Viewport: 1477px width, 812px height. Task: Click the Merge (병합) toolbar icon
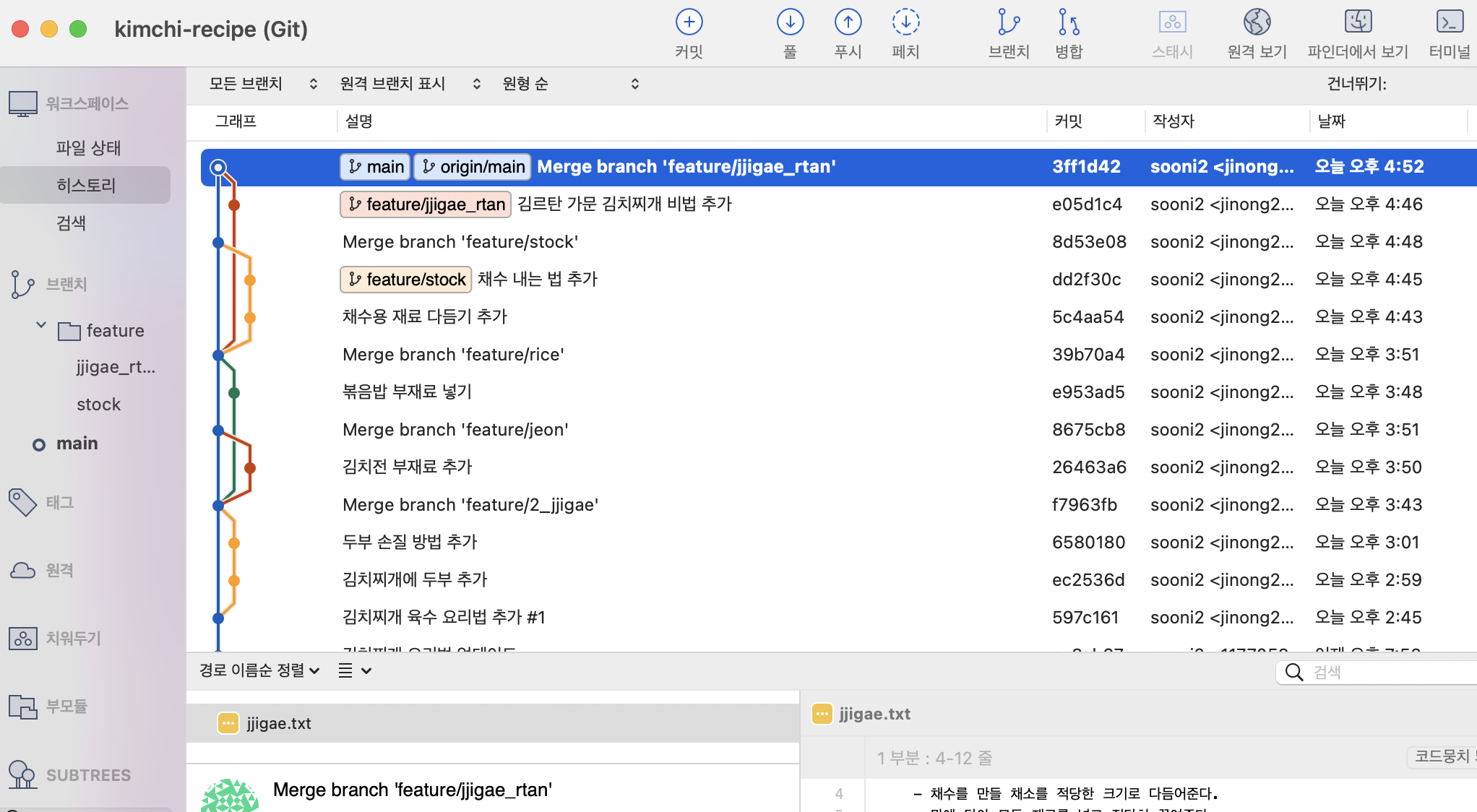[x=1068, y=22]
